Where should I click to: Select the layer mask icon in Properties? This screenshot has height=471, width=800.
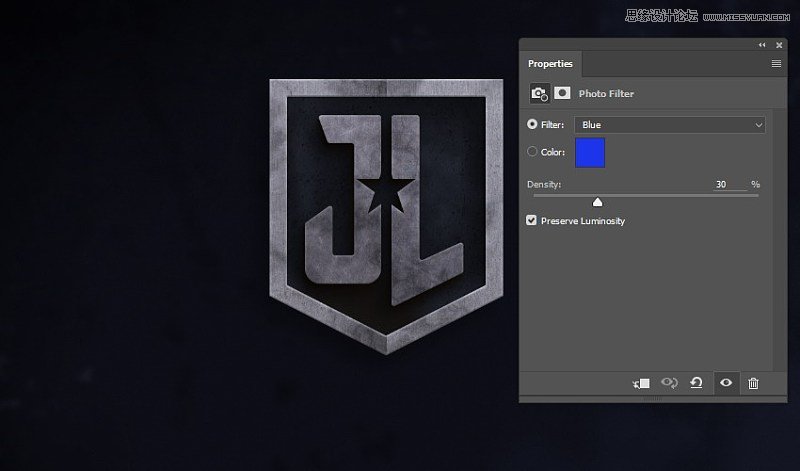tap(562, 93)
